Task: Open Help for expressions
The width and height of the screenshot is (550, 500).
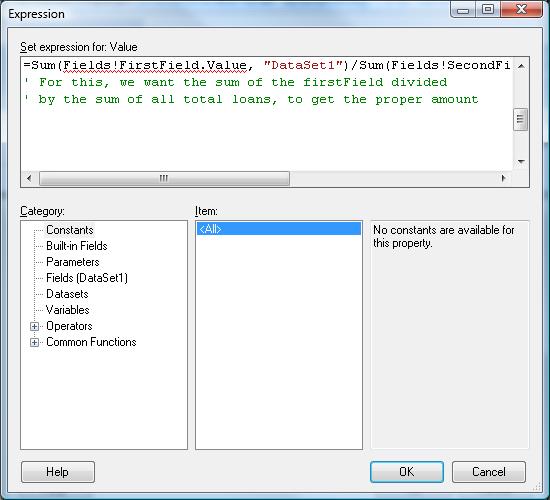Action: pyautogui.click(x=58, y=472)
